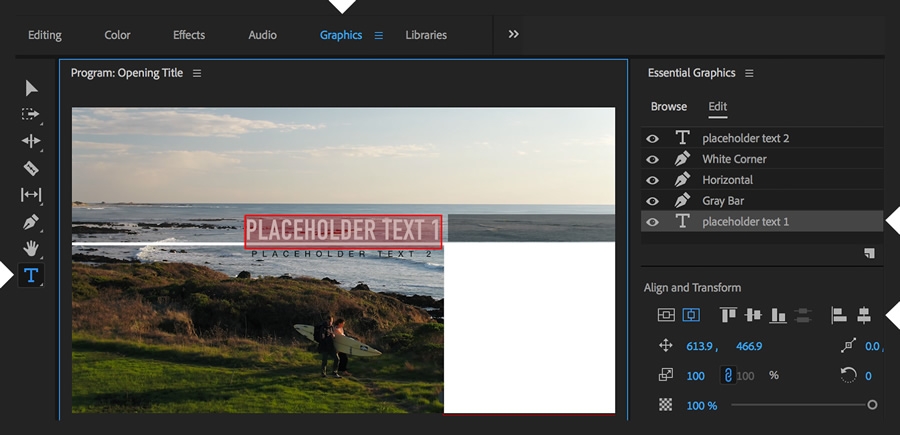This screenshot has height=435, width=900.
Task: Switch to the Audio workspace
Action: 262,35
